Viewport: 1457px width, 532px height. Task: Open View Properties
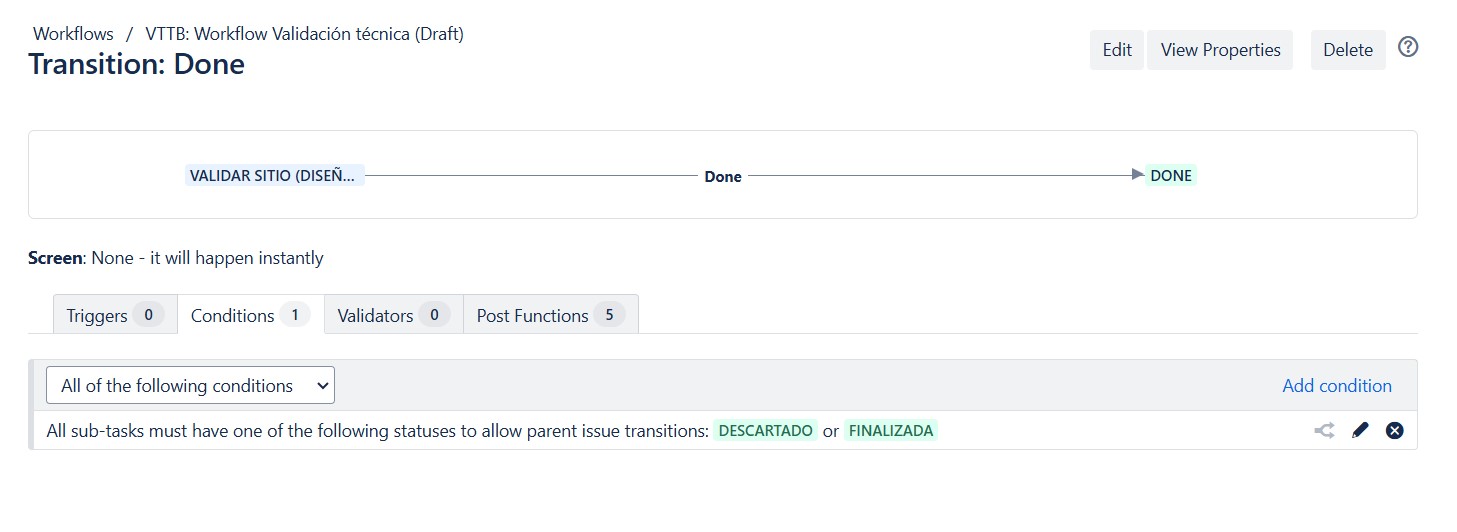click(x=1220, y=50)
